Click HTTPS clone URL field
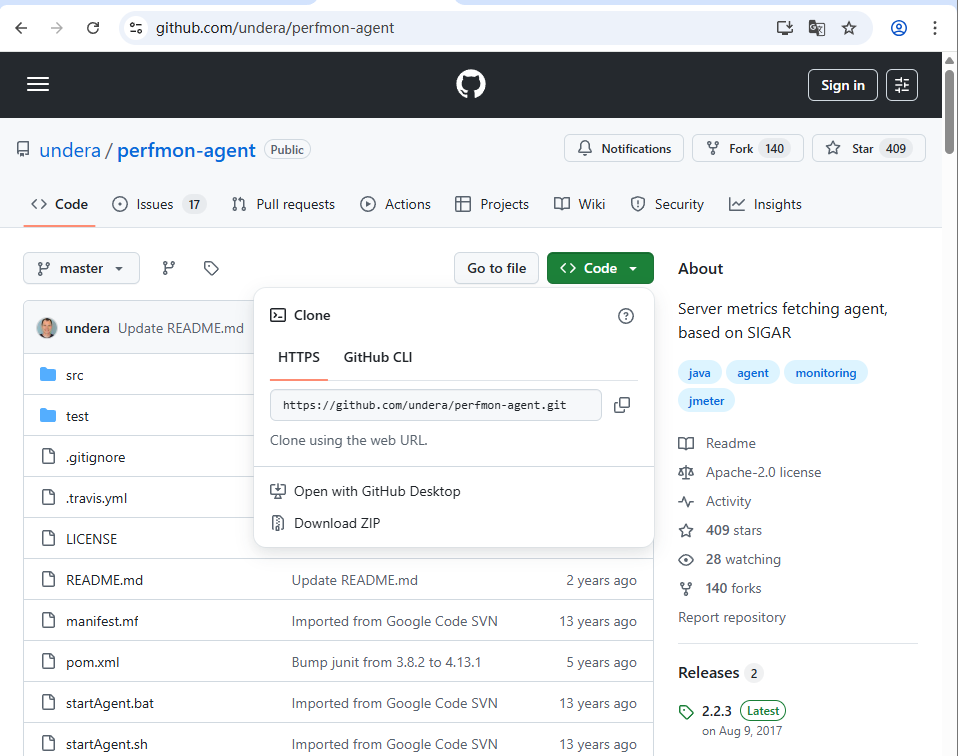 436,405
